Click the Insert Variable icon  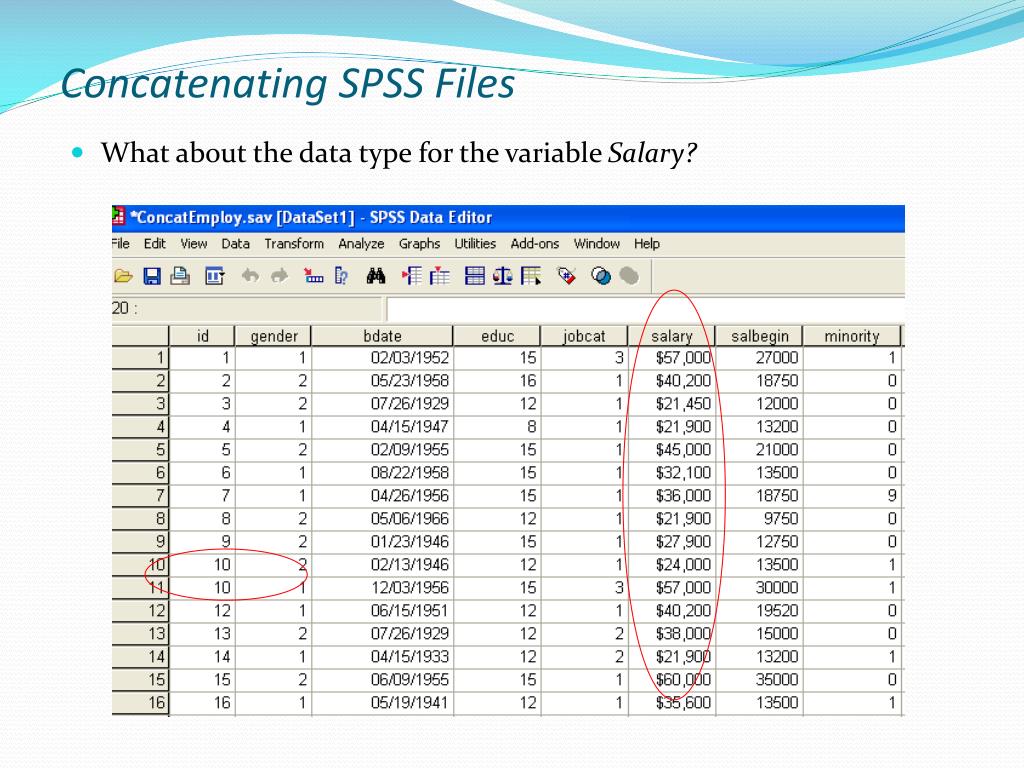[440, 276]
